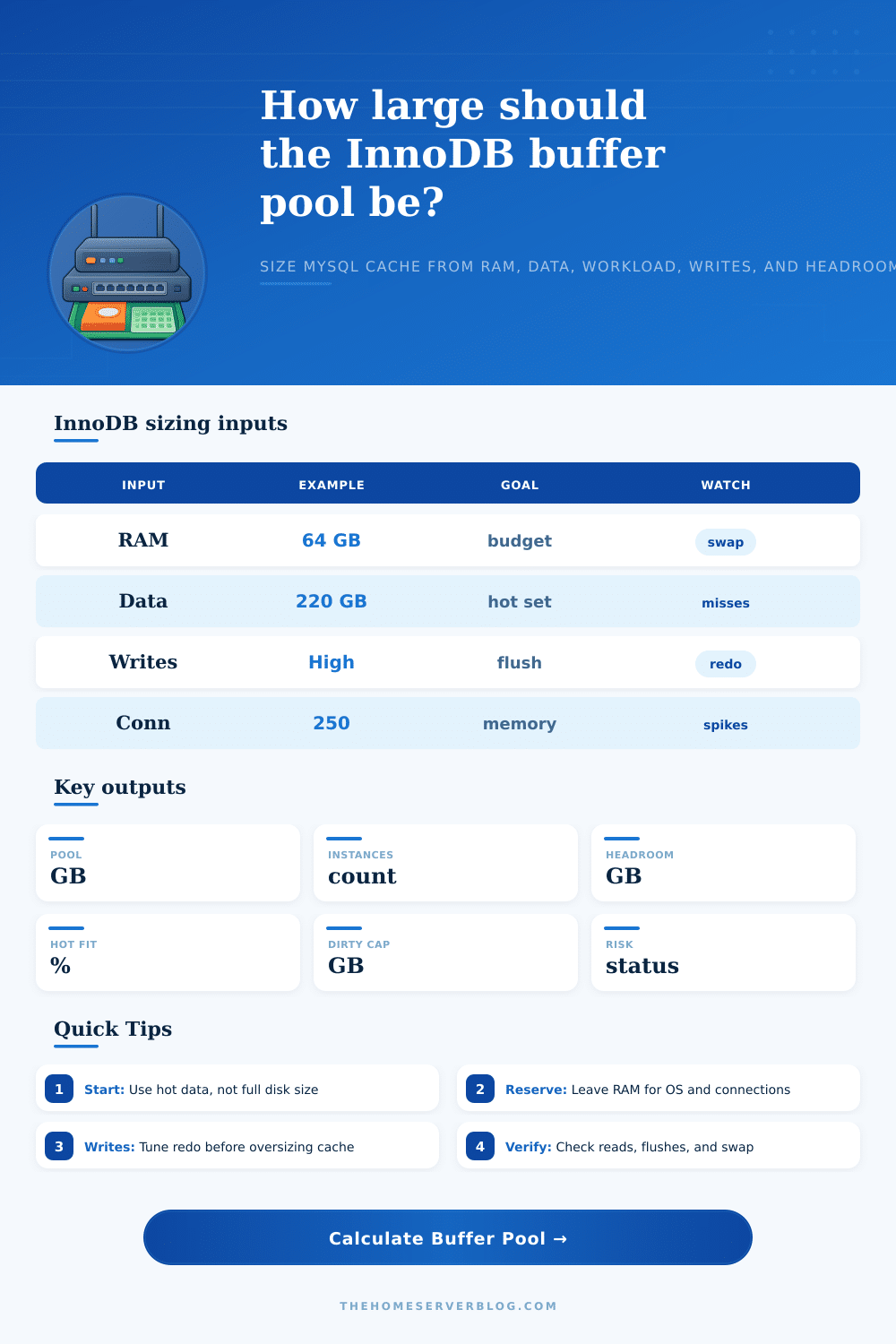The image size is (896, 1344).
Task: Select the redo watch badge
Action: (x=726, y=664)
